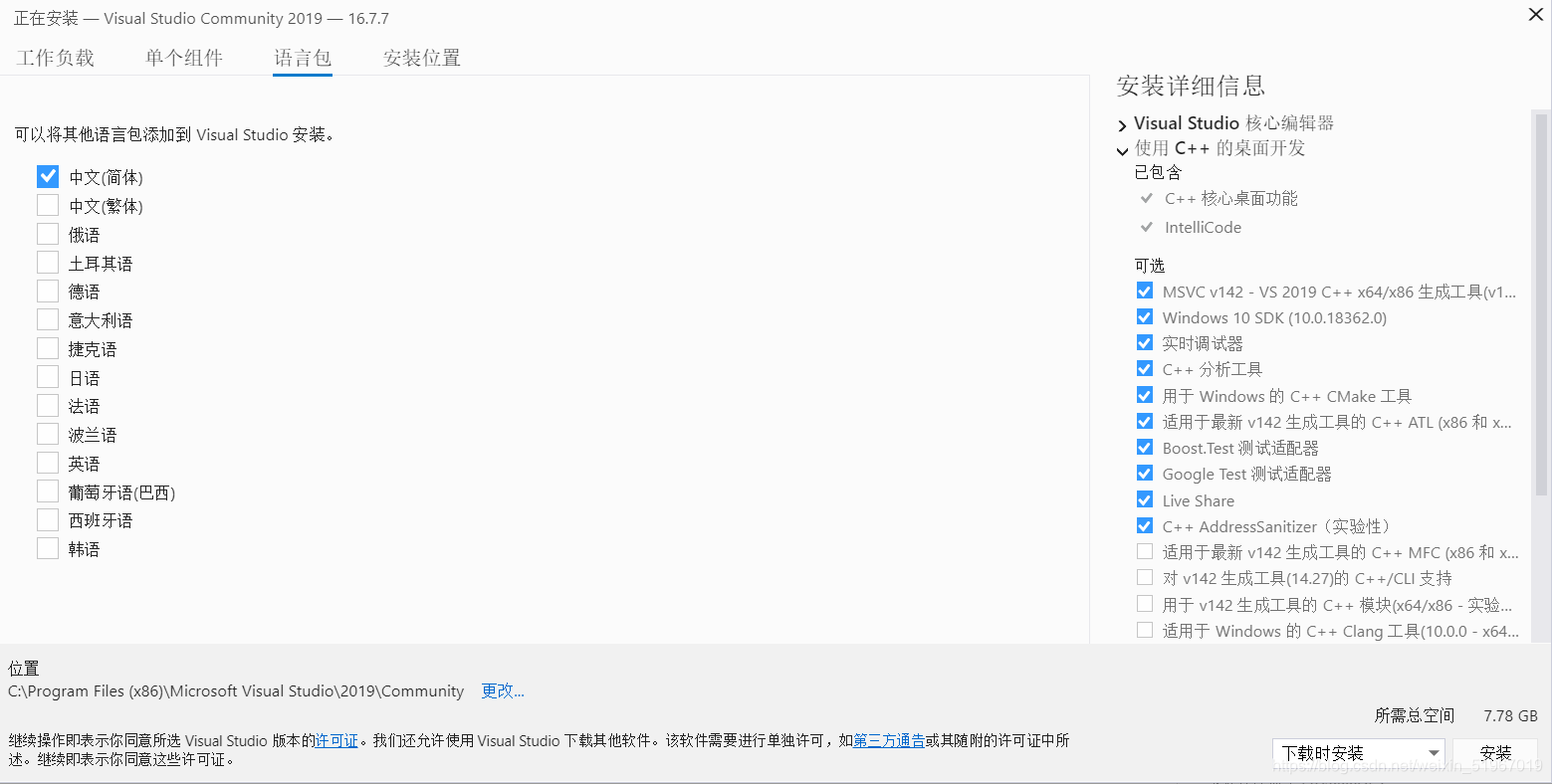The width and height of the screenshot is (1552, 784).
Task: Click the 安装 button
Action: point(1495,753)
